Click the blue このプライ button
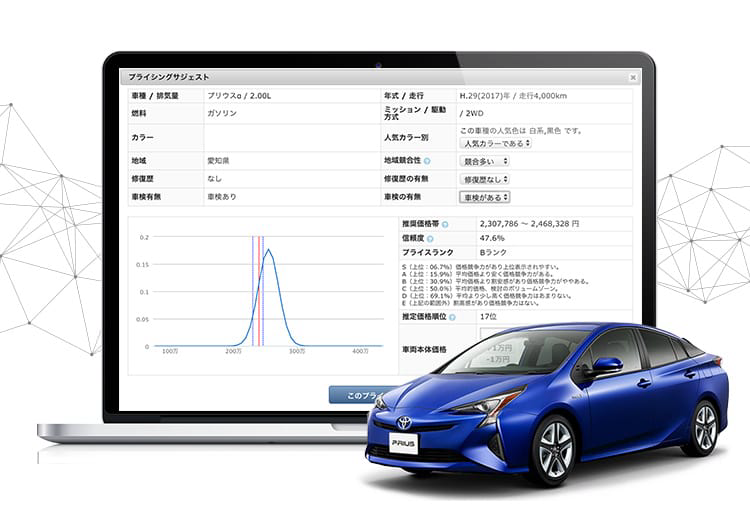 pos(365,395)
